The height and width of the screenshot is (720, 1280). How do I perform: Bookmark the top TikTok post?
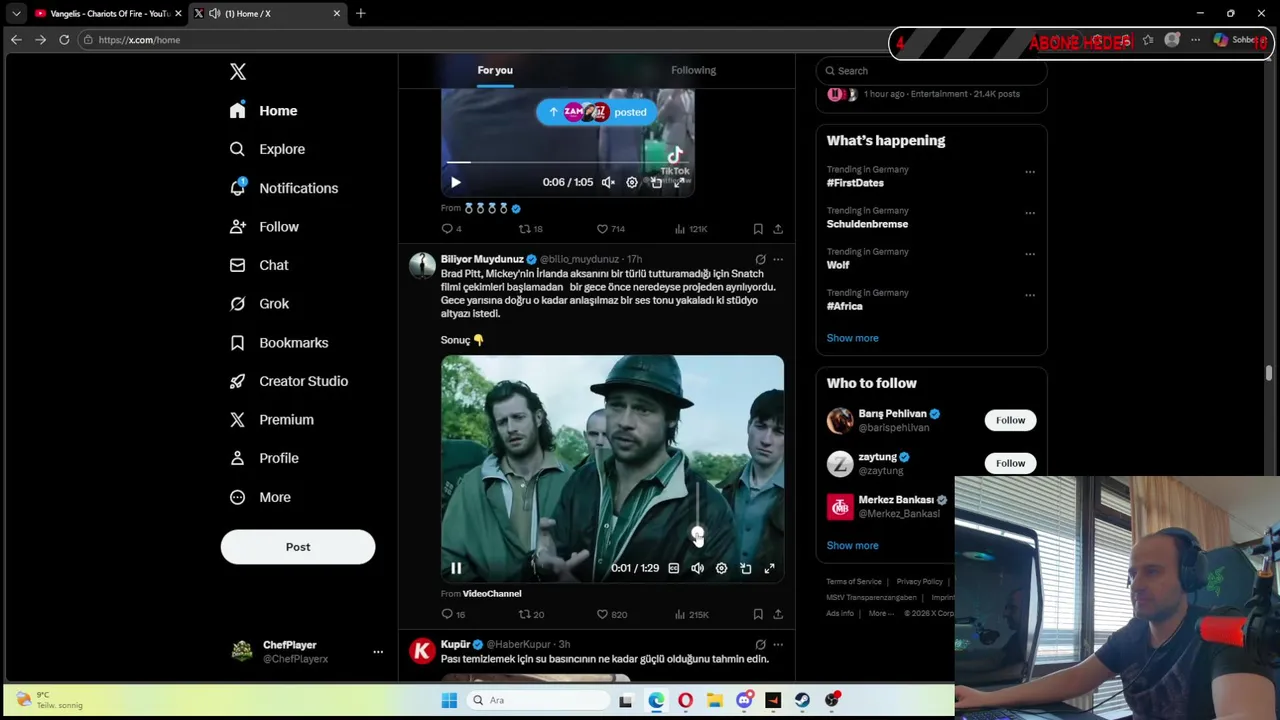click(x=758, y=229)
